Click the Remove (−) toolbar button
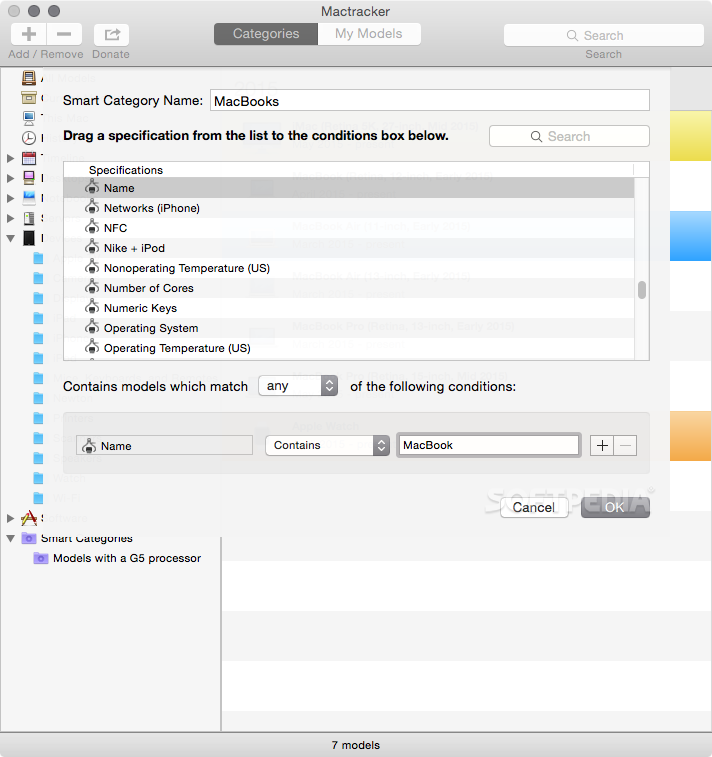712x757 pixels. 64,34
